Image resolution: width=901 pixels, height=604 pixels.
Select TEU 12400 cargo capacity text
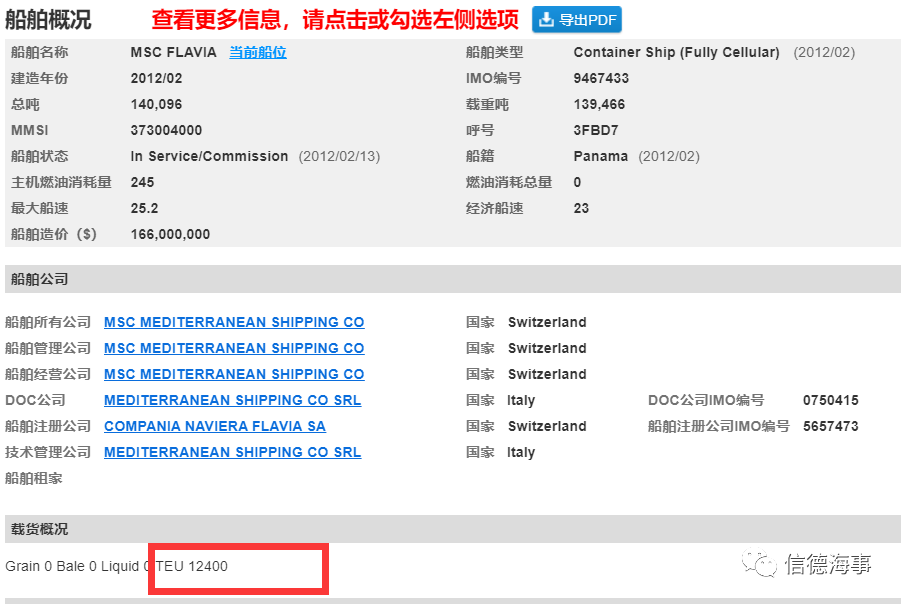click(192, 566)
